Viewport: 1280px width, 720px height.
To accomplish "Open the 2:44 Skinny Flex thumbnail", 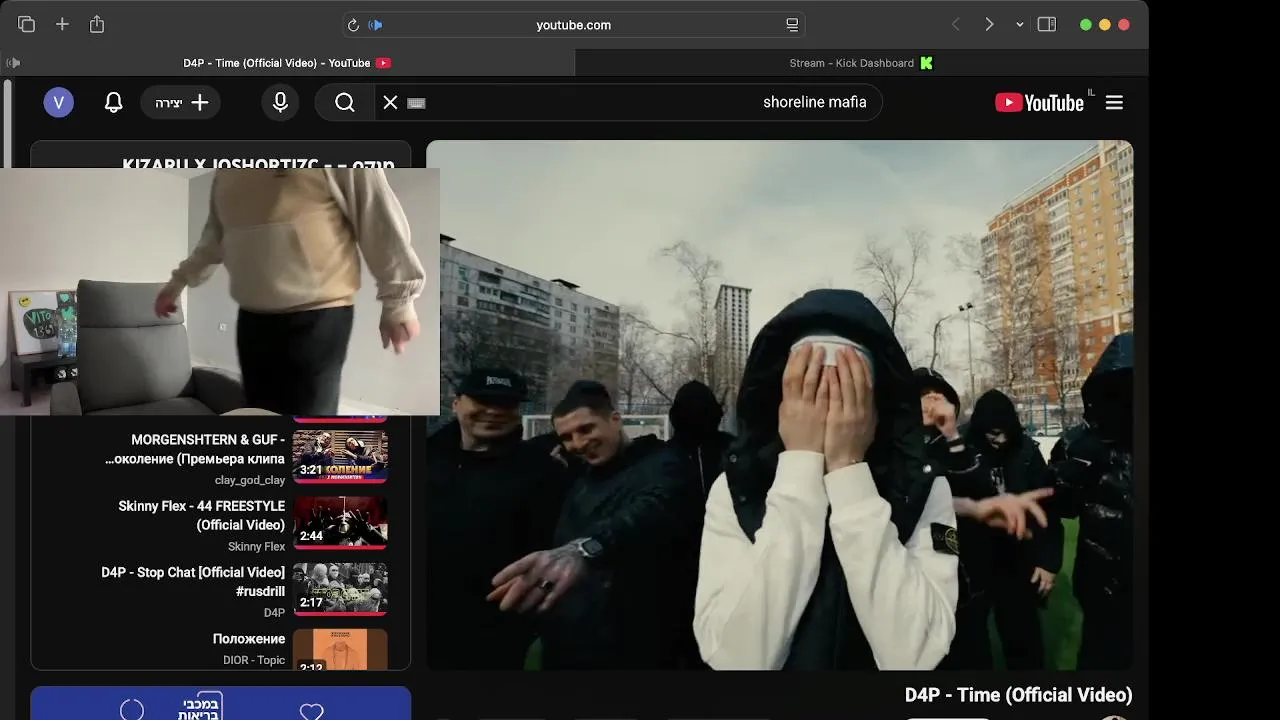I will tap(340, 522).
